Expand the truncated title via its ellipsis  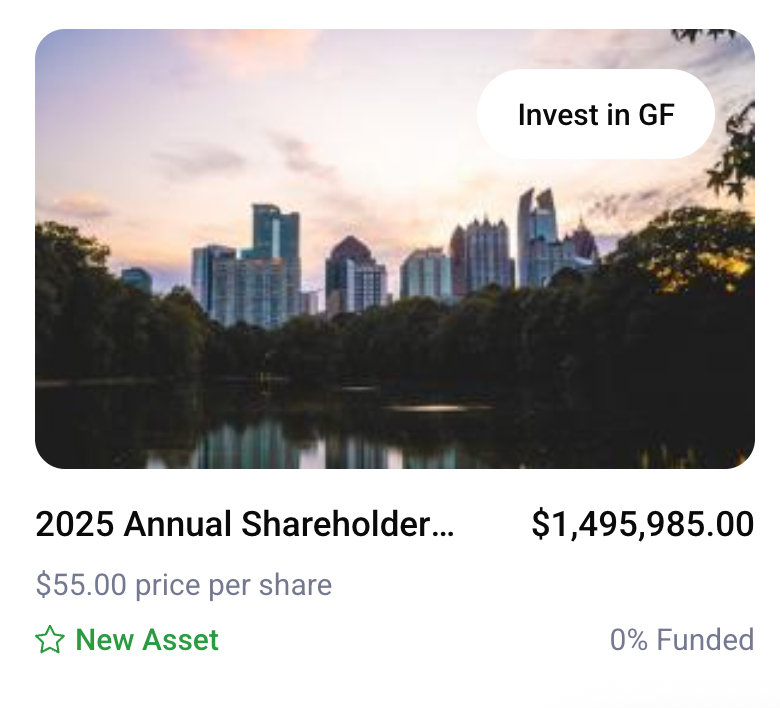point(446,526)
